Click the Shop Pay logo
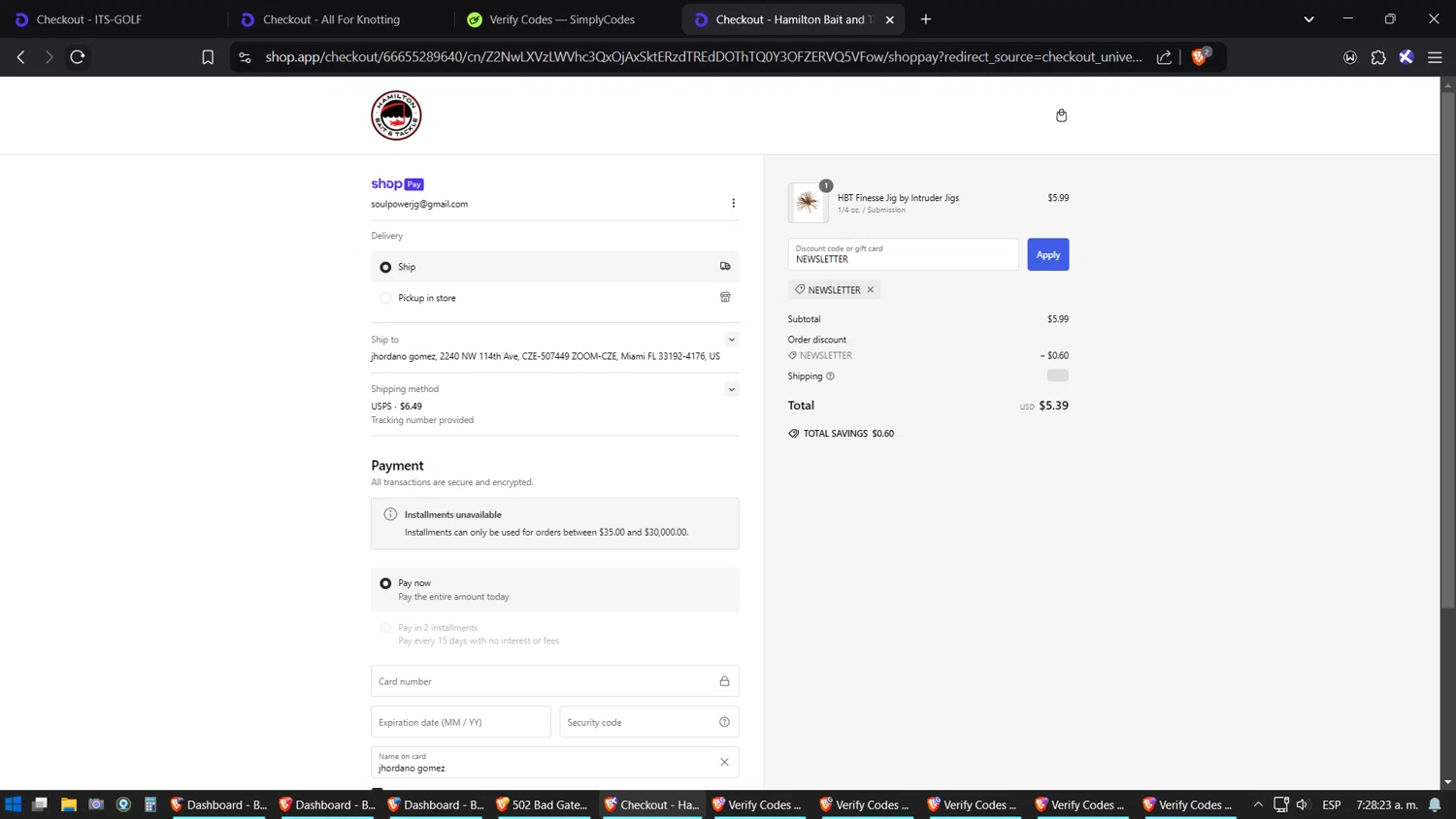Image resolution: width=1456 pixels, height=819 pixels. click(x=397, y=183)
